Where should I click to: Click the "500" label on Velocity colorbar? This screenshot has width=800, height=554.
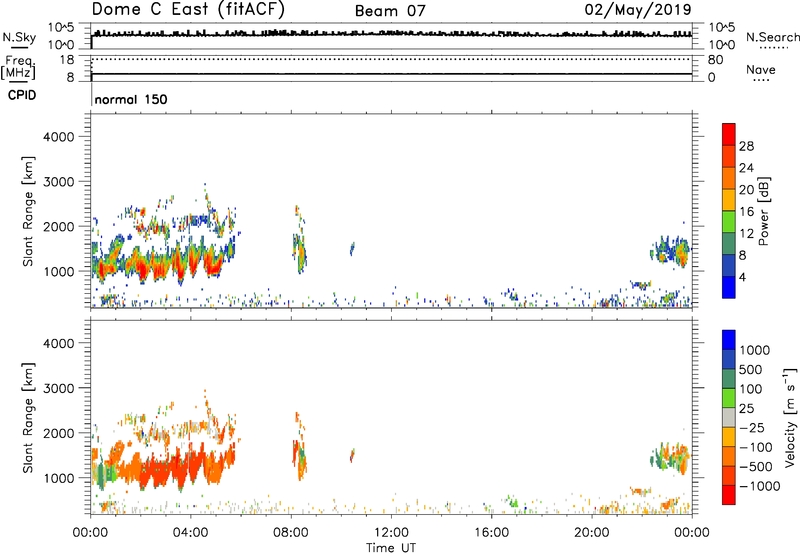[750, 370]
